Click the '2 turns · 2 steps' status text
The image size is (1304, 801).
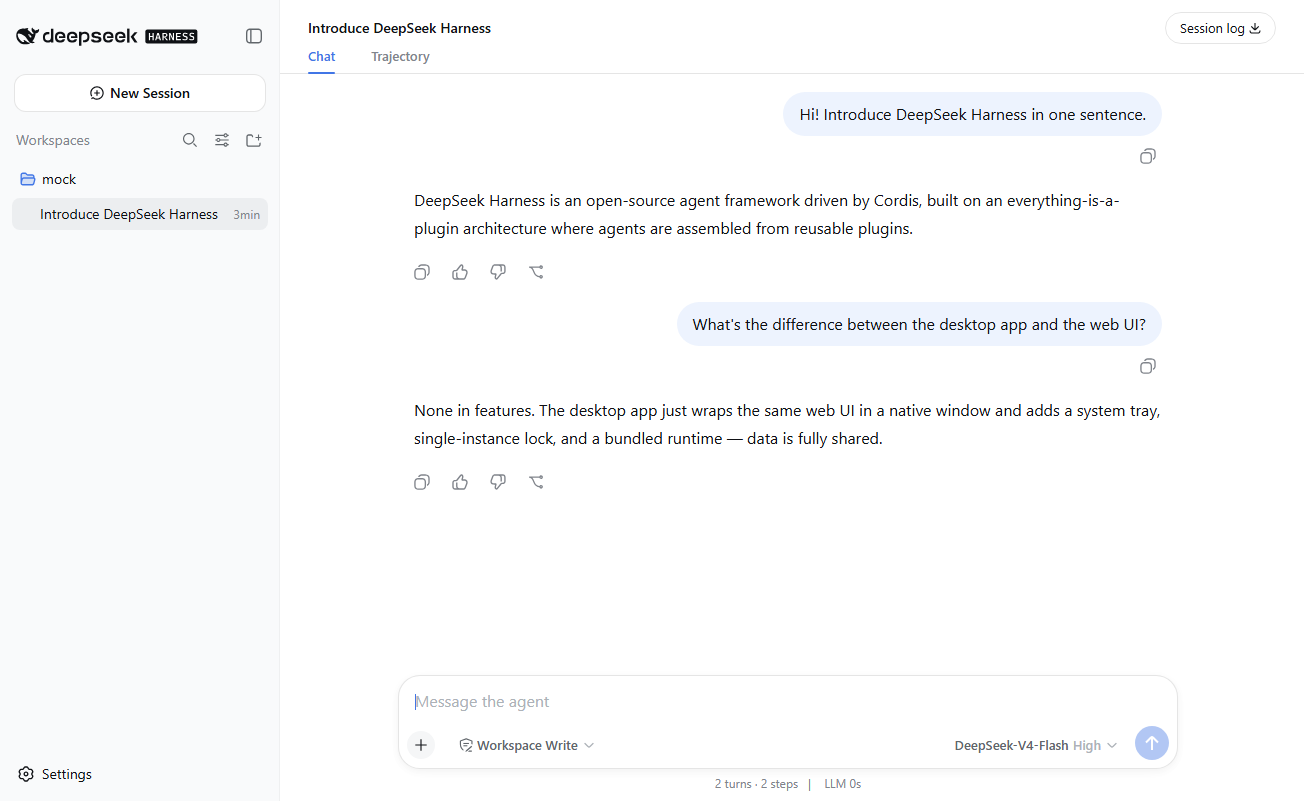(756, 784)
